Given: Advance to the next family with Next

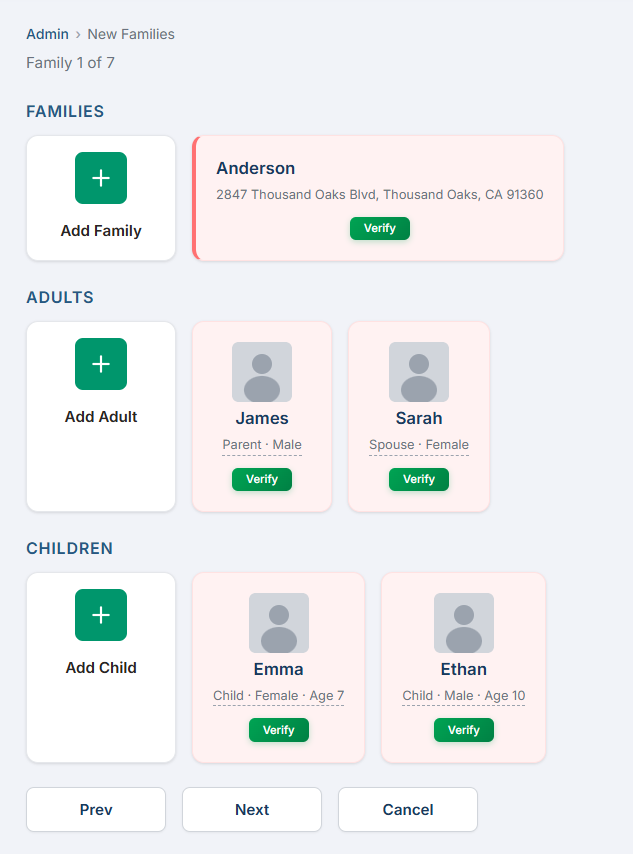Looking at the screenshot, I should [x=251, y=809].
